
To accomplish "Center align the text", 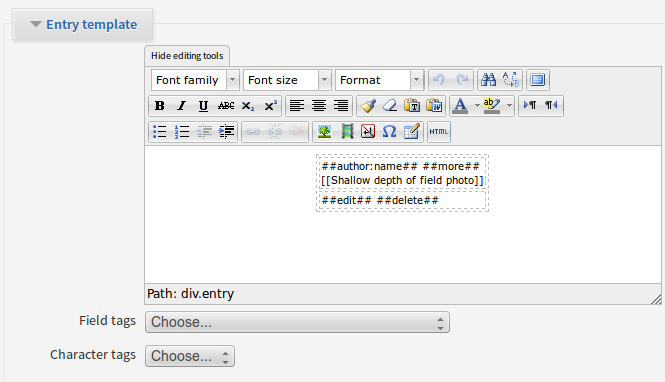I will click(319, 106).
